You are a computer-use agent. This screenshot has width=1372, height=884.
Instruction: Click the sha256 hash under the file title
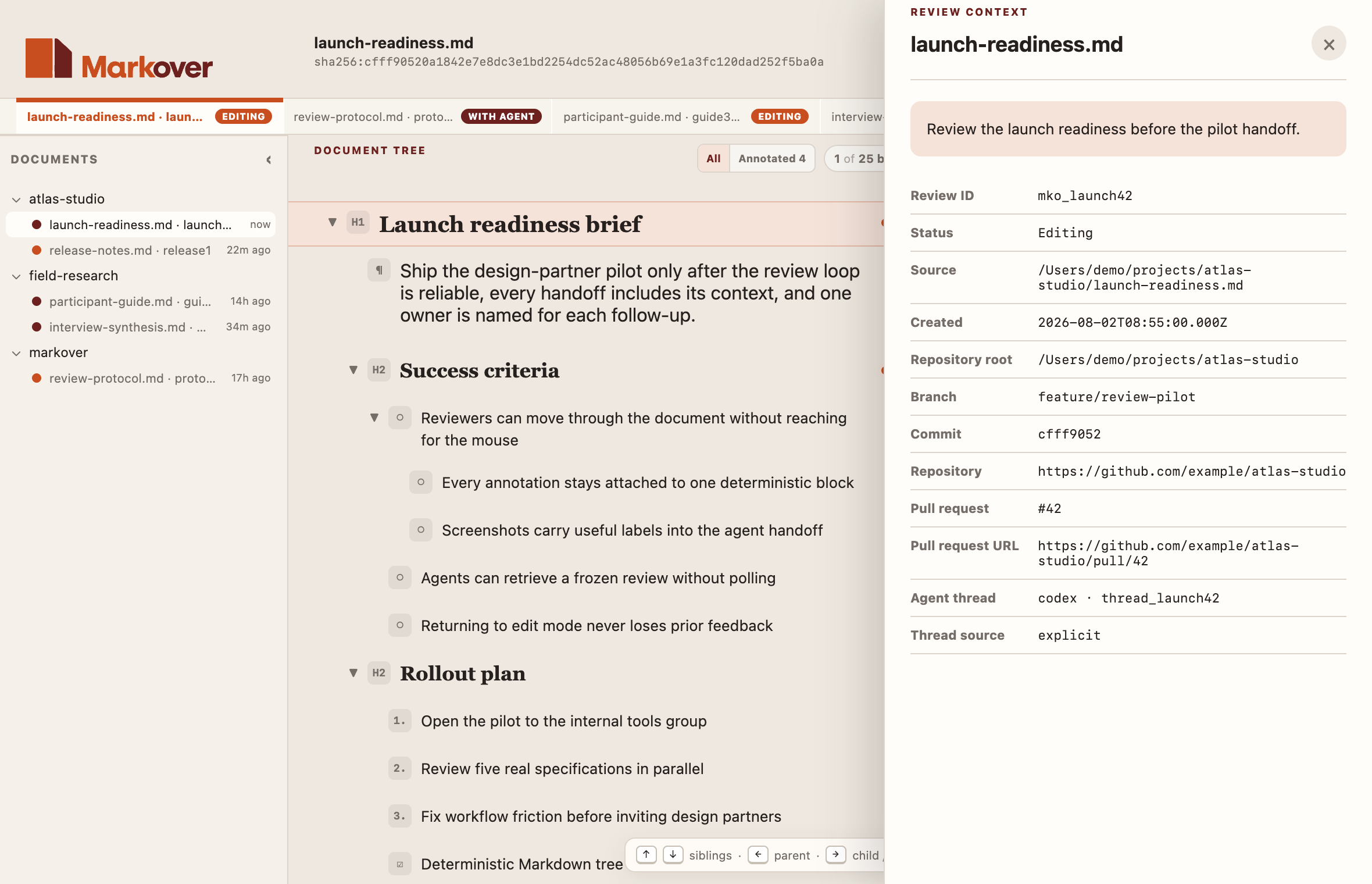569,62
